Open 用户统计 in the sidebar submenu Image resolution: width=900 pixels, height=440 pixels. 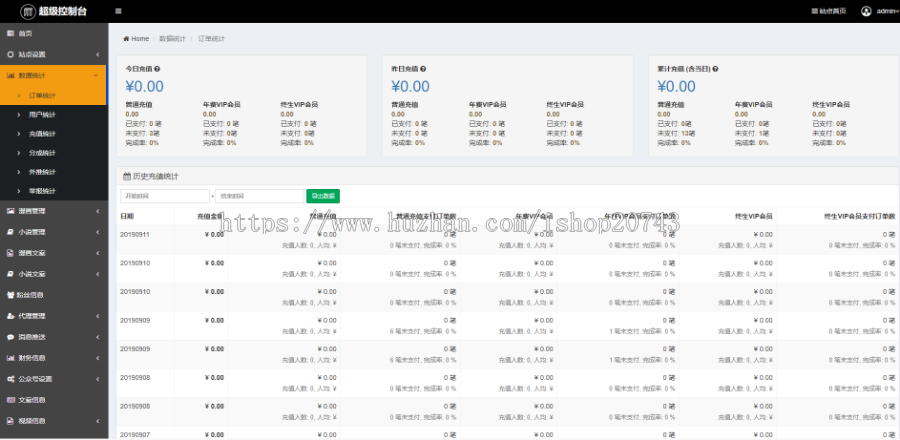pyautogui.click(x=43, y=115)
